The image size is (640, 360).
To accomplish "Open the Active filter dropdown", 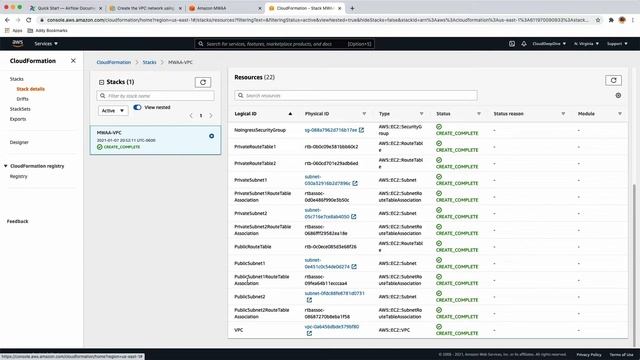I will [113, 111].
